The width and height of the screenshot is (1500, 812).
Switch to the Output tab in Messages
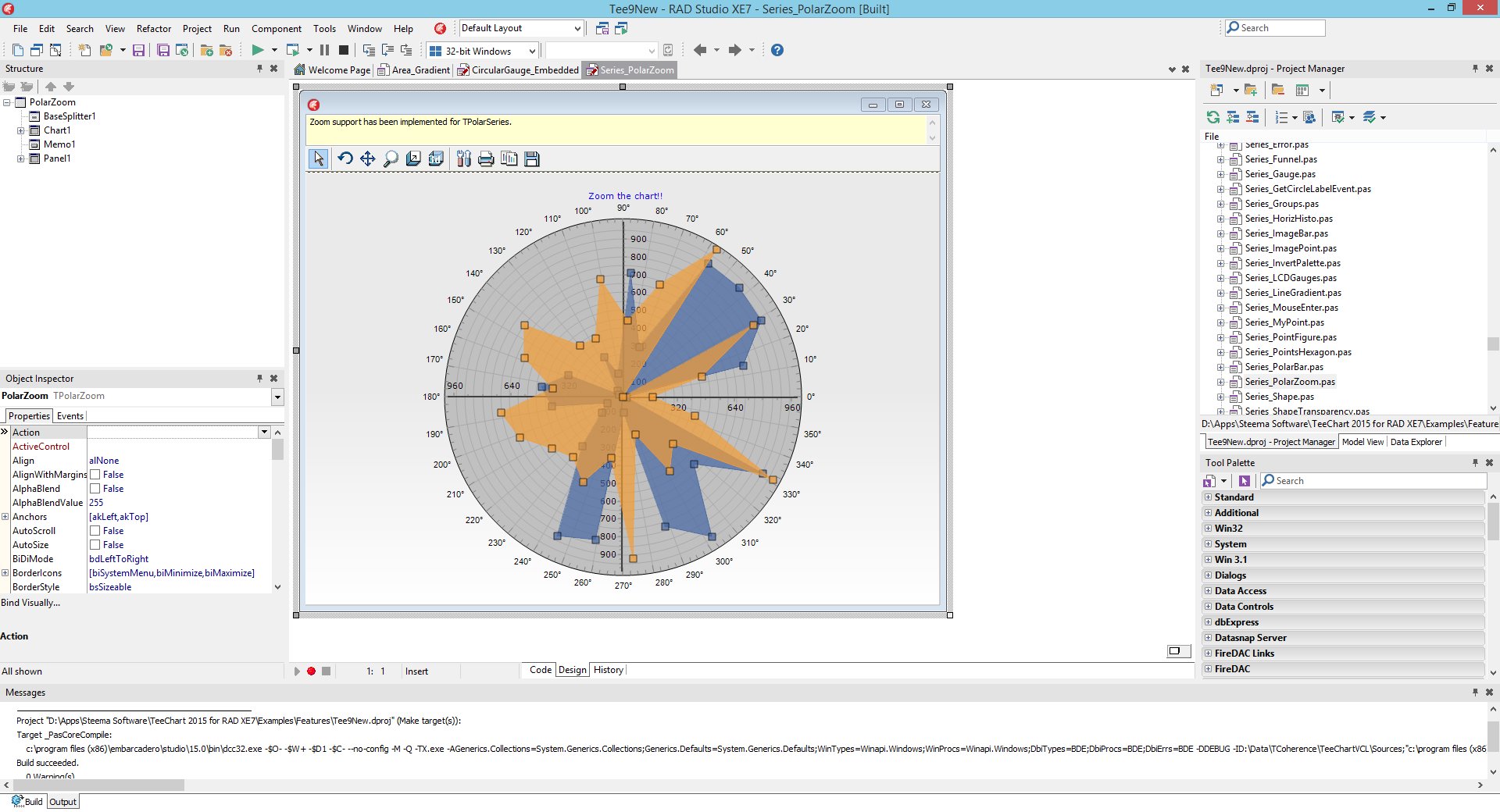click(62, 802)
